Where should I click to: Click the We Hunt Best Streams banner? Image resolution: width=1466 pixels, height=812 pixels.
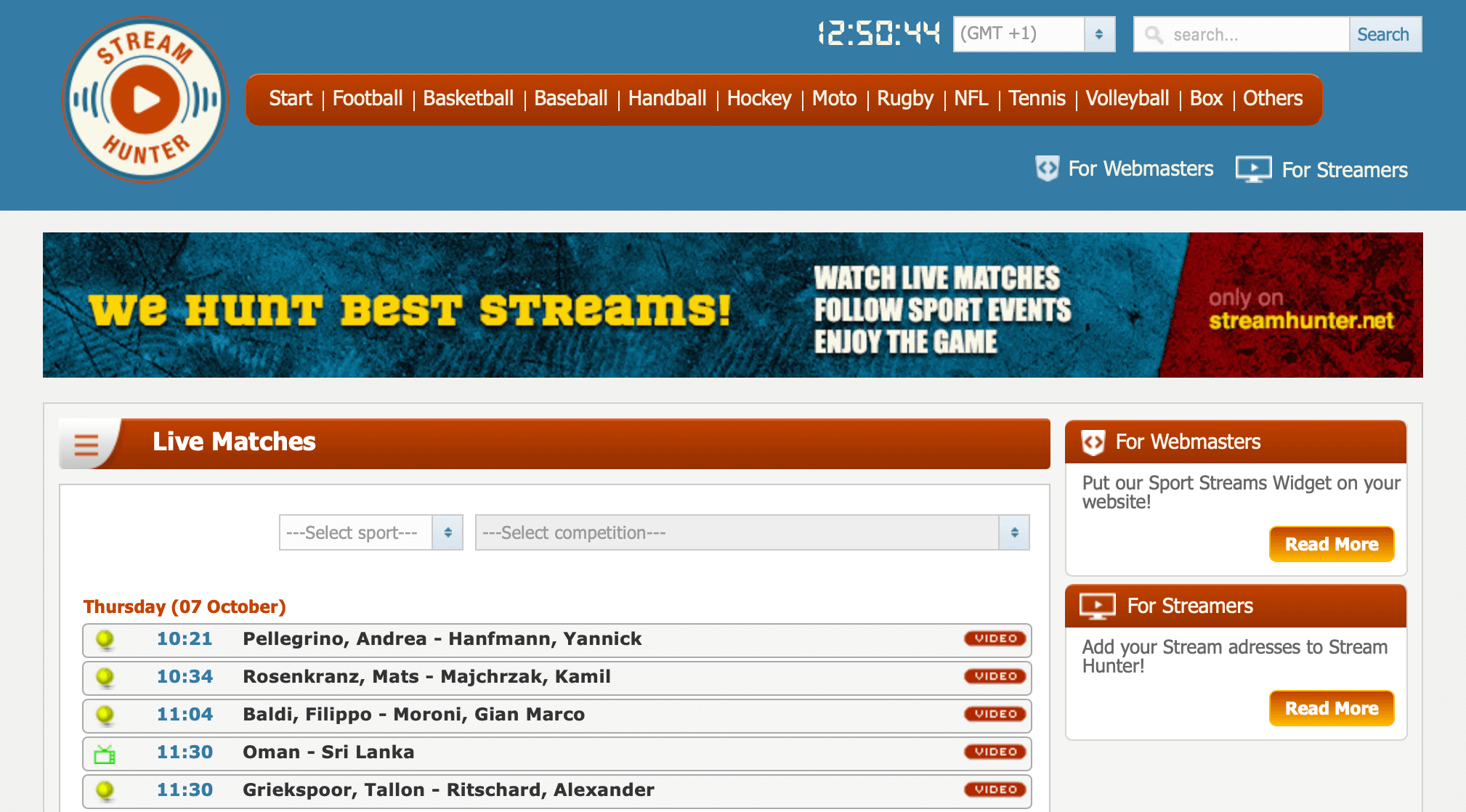pos(732,305)
